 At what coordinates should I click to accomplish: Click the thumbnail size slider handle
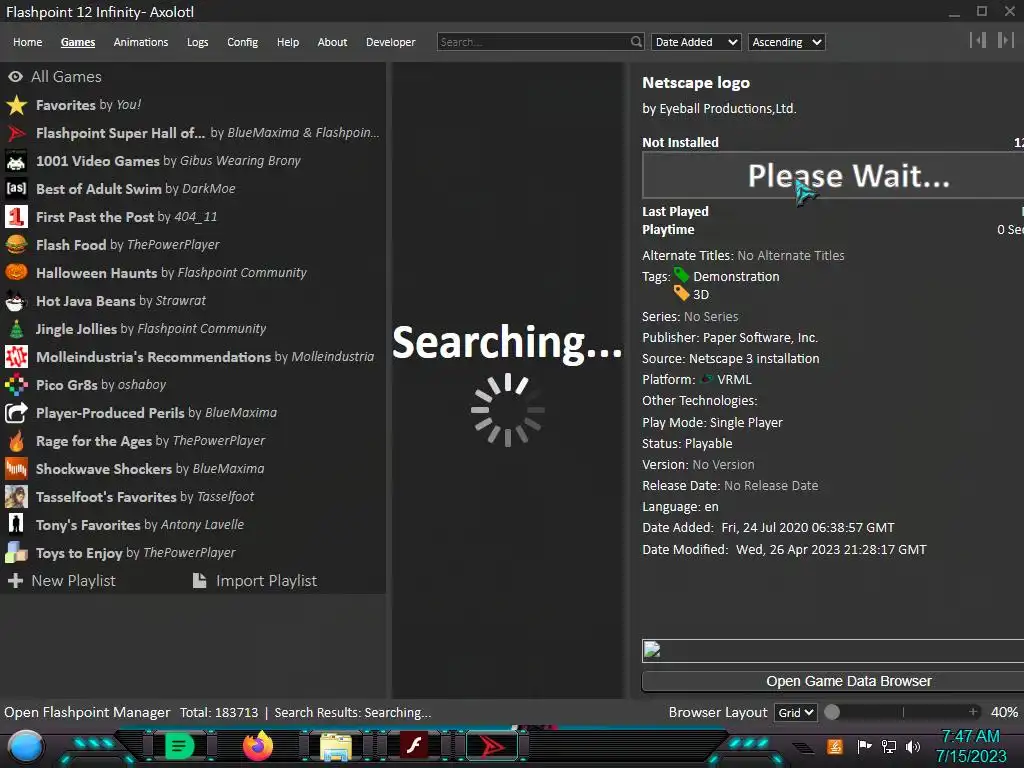832,712
